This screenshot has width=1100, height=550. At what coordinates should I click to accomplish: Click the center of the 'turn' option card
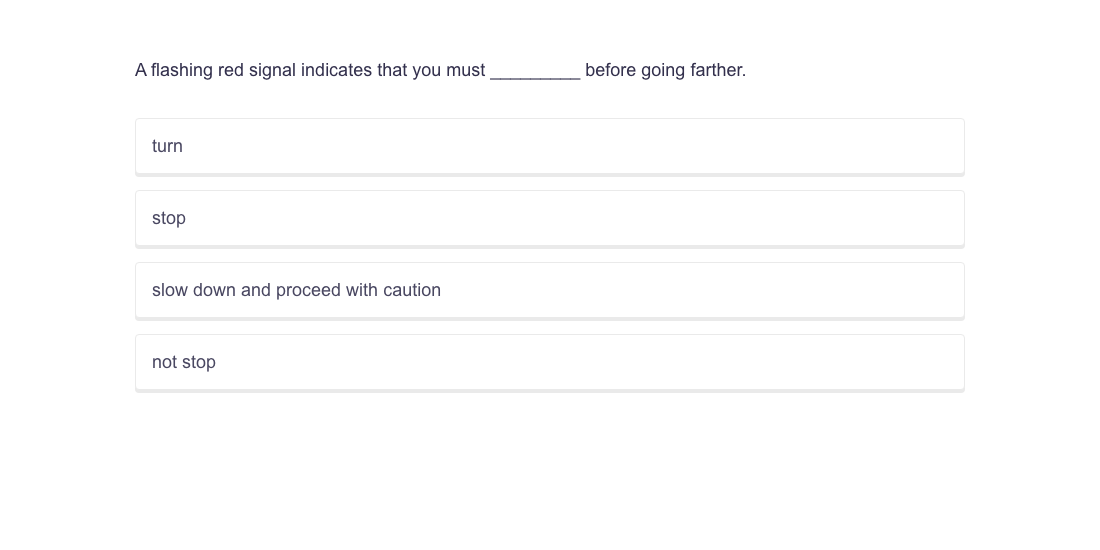coord(550,146)
